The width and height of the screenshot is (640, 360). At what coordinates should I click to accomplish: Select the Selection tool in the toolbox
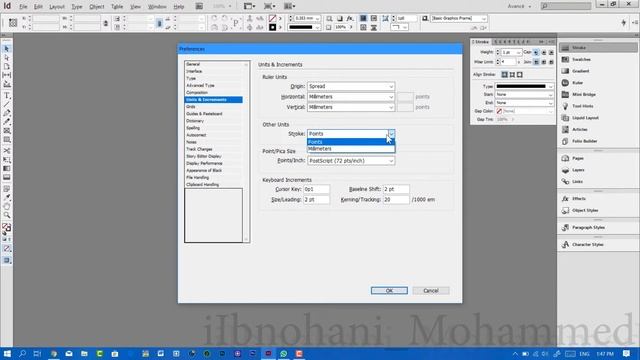pos(7,49)
